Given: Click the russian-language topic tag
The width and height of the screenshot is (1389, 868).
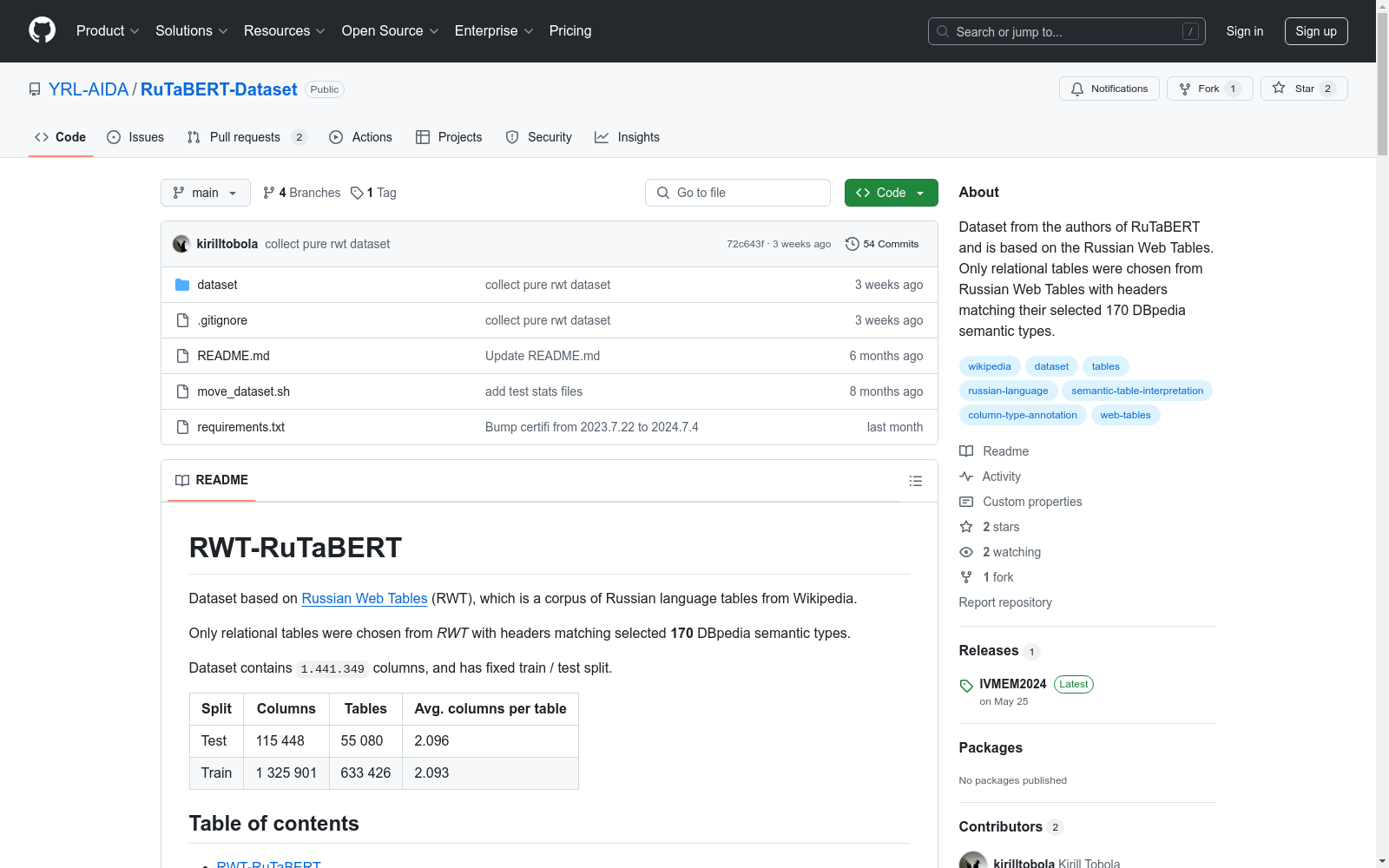Looking at the screenshot, I should [x=1008, y=391].
